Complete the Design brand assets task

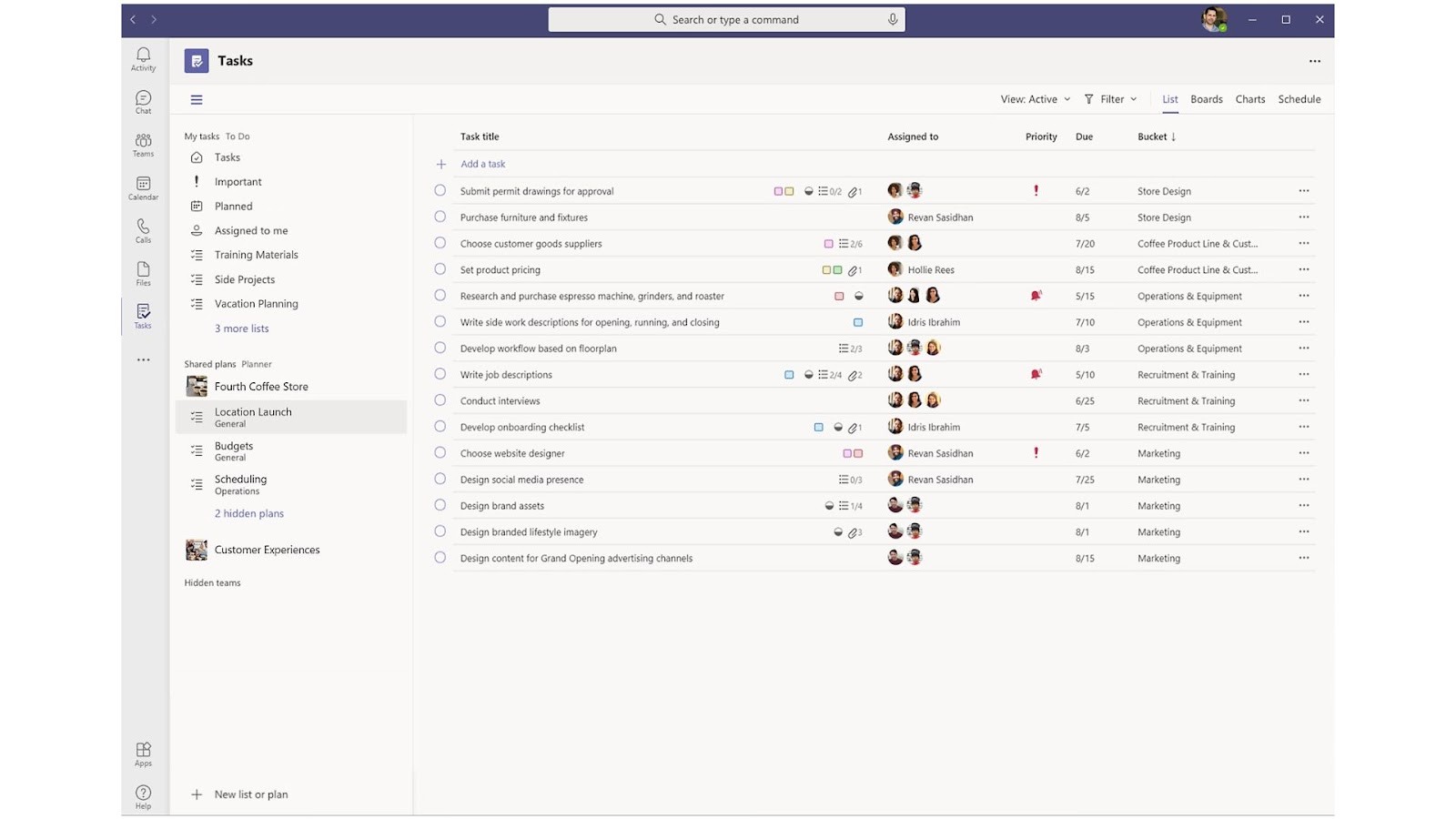(x=440, y=505)
